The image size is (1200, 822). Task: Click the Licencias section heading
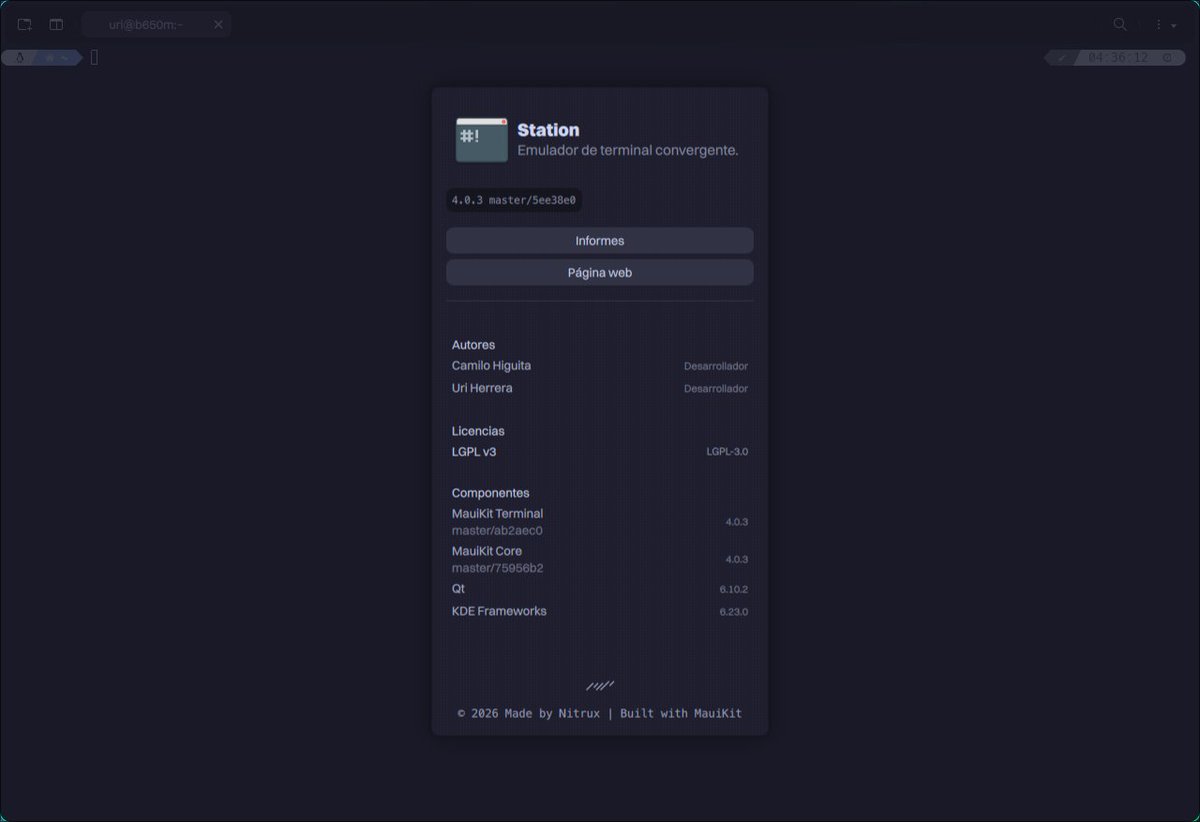[x=478, y=431]
